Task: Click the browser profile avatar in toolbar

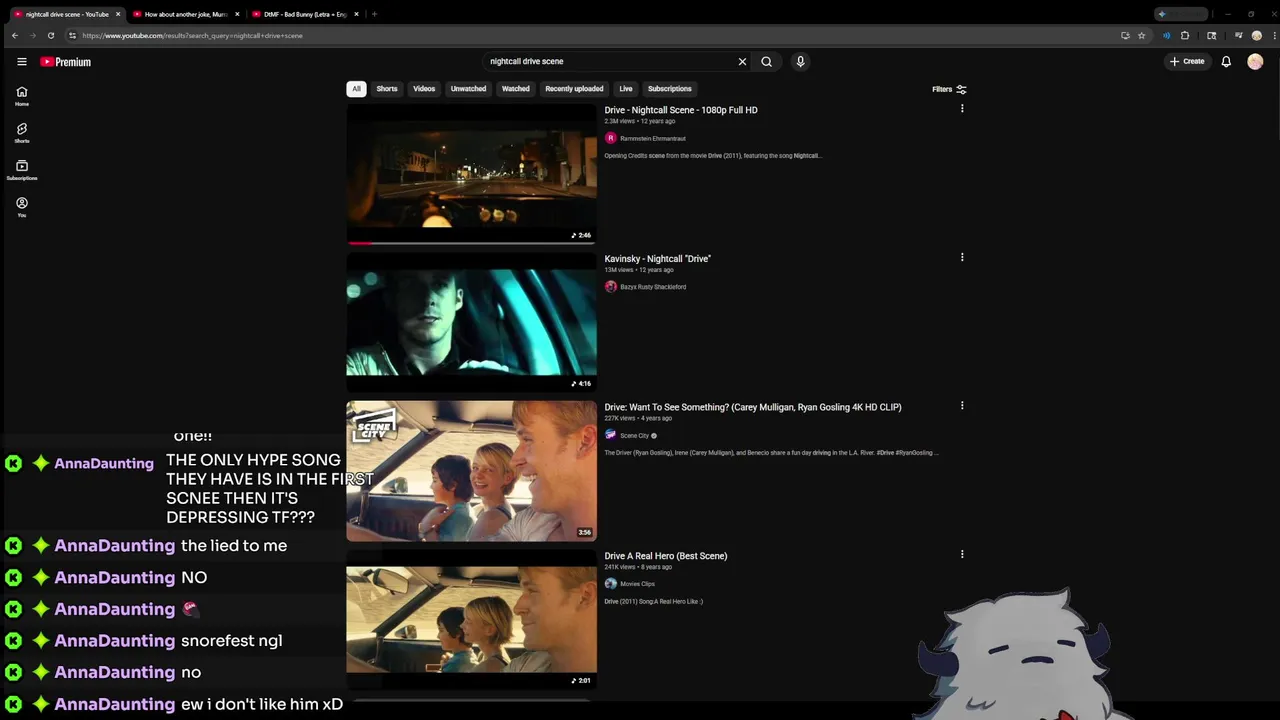Action: (x=1257, y=35)
